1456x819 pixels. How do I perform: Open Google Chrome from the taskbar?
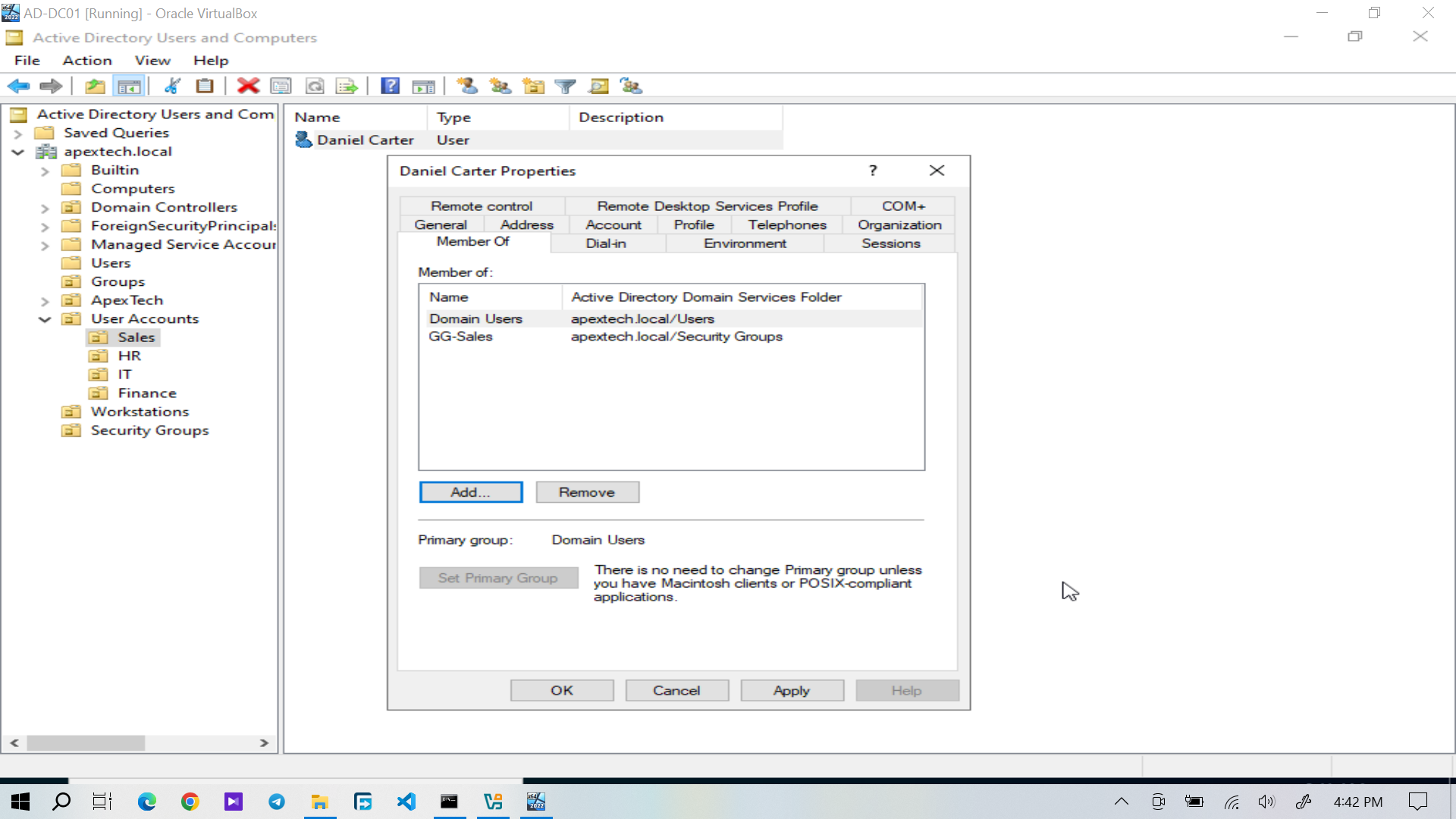point(190,802)
